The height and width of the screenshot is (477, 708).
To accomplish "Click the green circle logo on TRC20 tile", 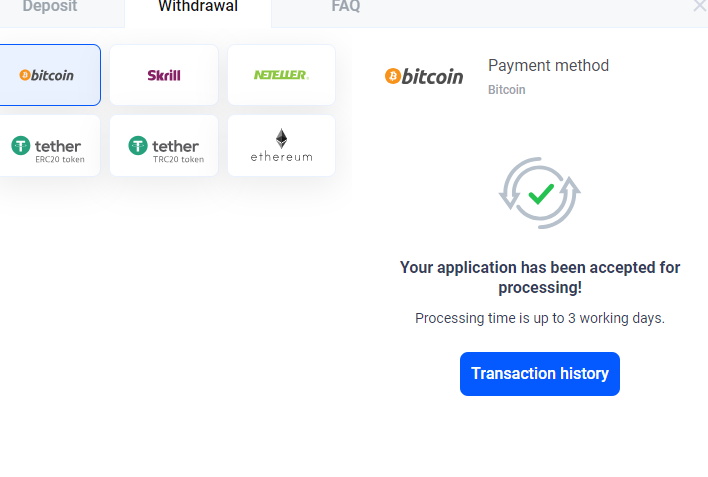I will click(138, 146).
